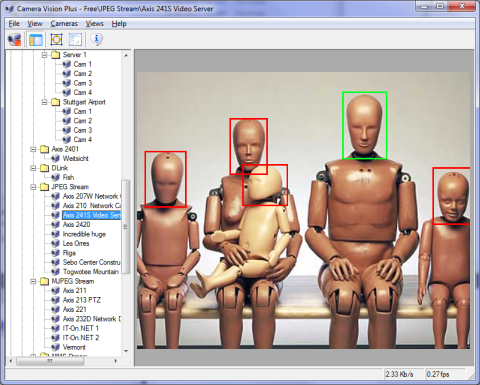Click the application icon in title bar
Viewport: 480px width, 385px height.
[10, 9]
